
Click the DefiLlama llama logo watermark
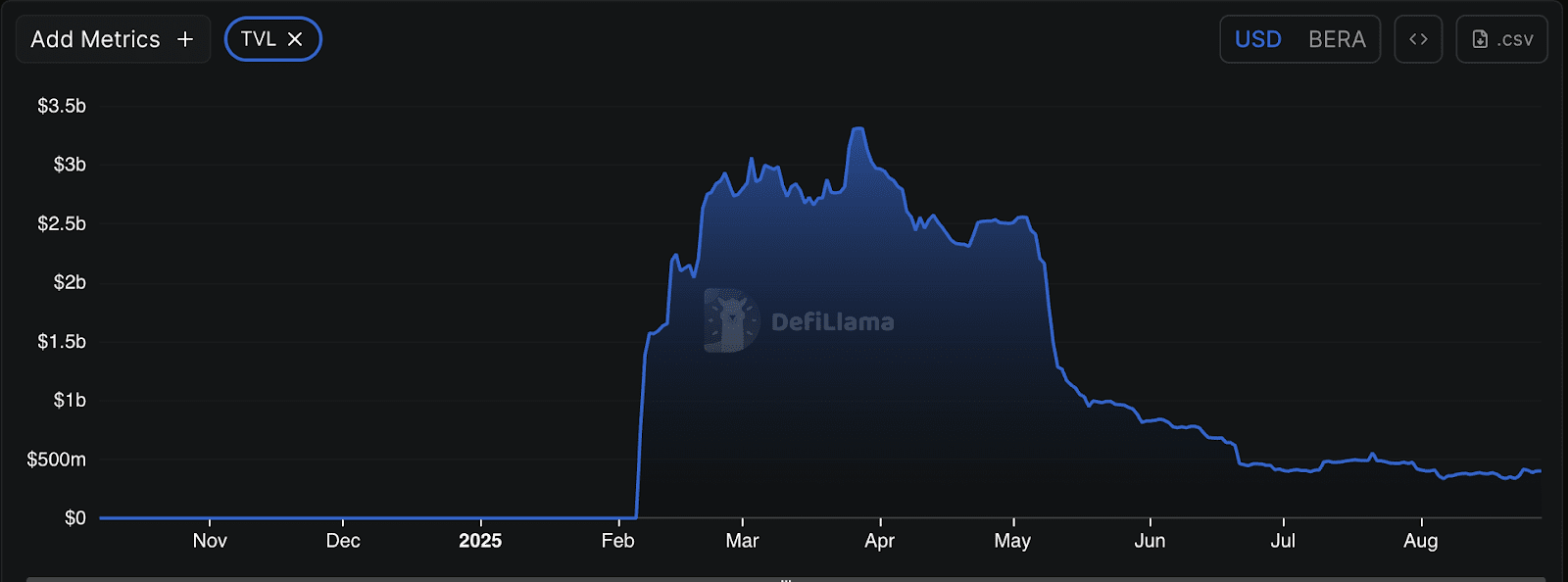coord(730,320)
